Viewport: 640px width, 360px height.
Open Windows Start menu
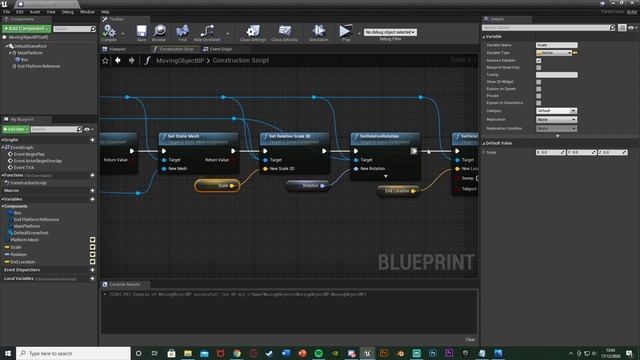(x=8, y=353)
